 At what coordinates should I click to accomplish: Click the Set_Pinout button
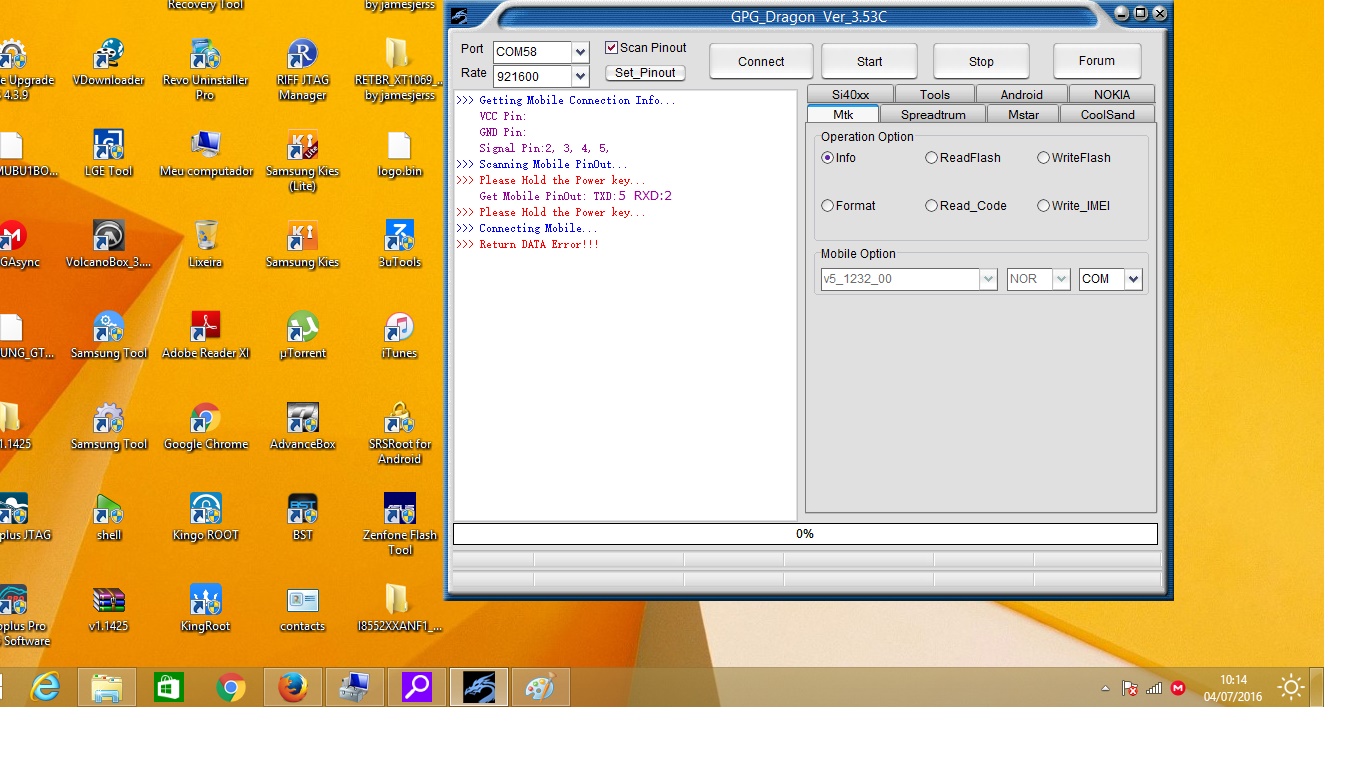click(x=645, y=73)
